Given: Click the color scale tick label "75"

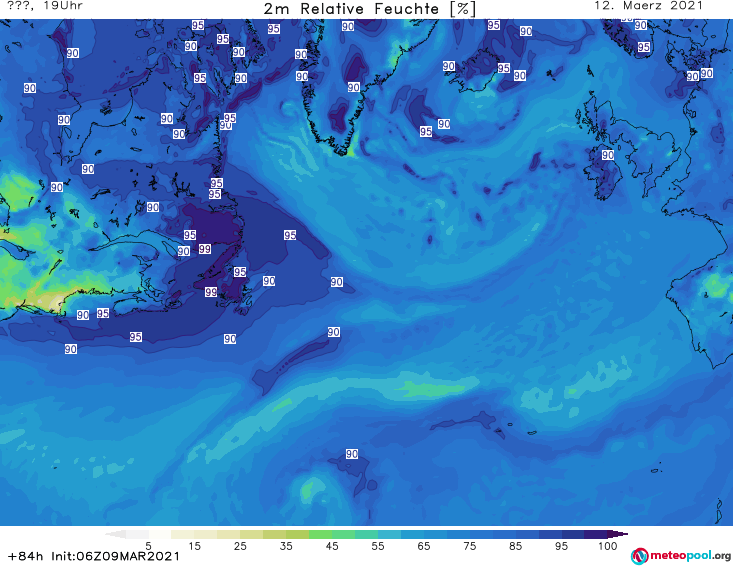Looking at the screenshot, I should click(x=470, y=546).
